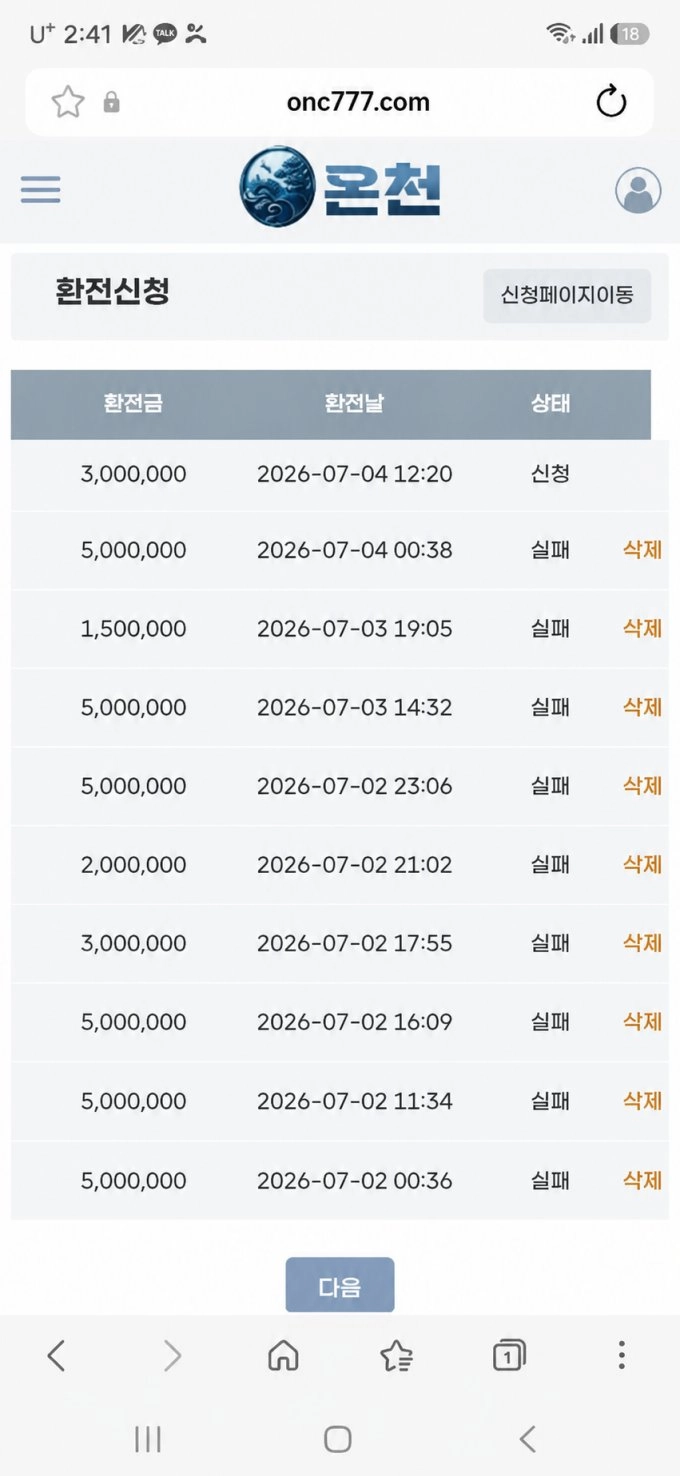
Task: Click the 신청페이지이동 button
Action: [567, 295]
